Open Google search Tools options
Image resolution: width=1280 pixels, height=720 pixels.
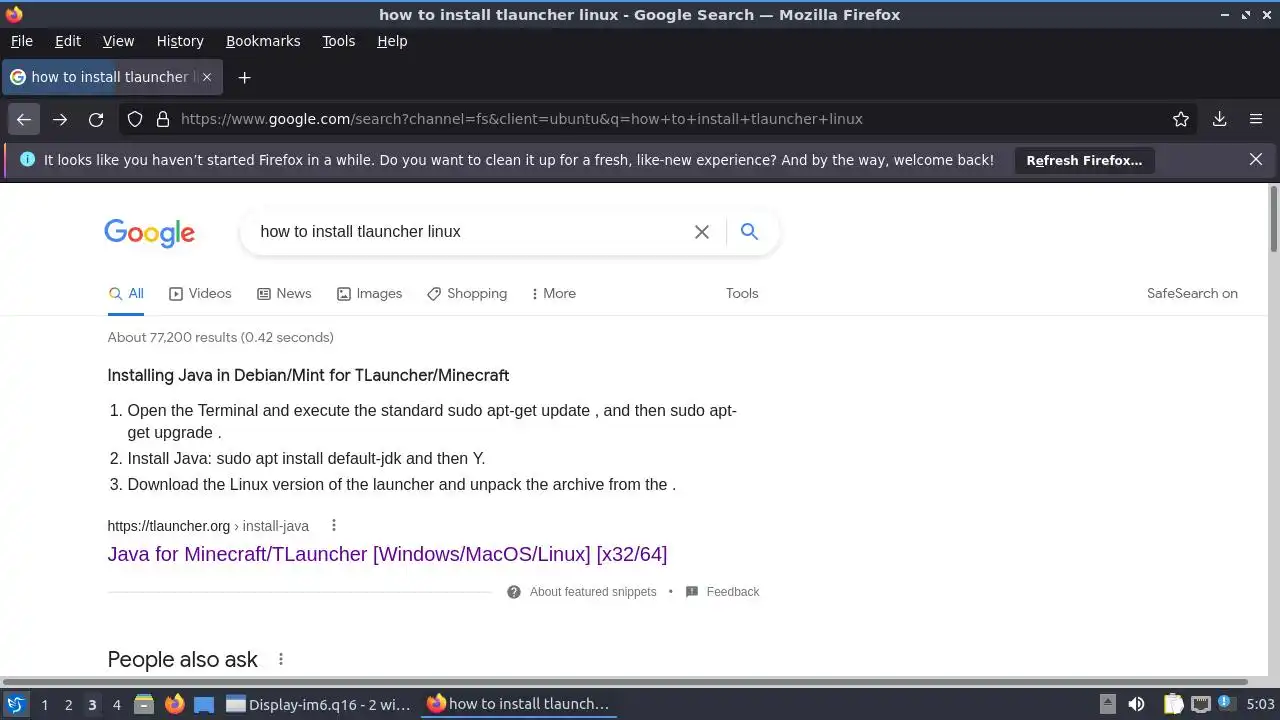[x=742, y=294]
